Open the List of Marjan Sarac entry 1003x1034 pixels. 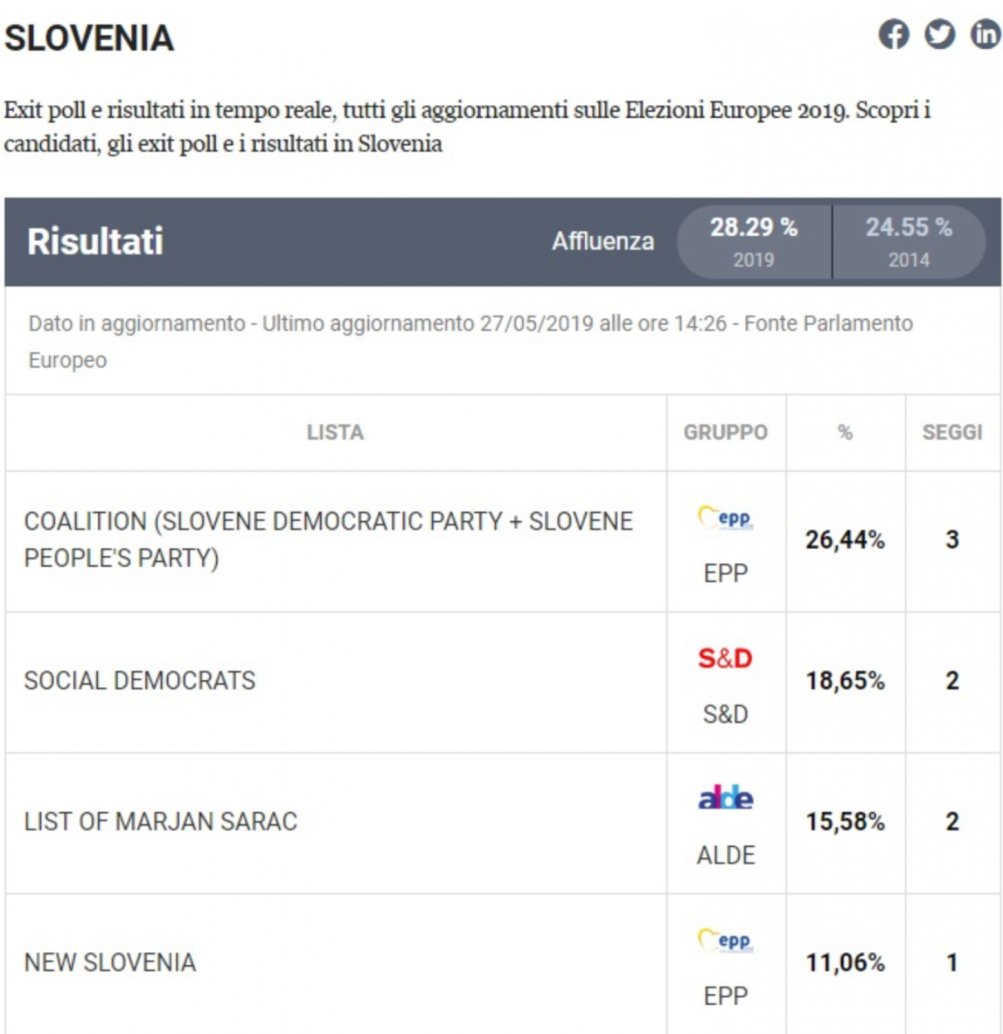(x=160, y=822)
